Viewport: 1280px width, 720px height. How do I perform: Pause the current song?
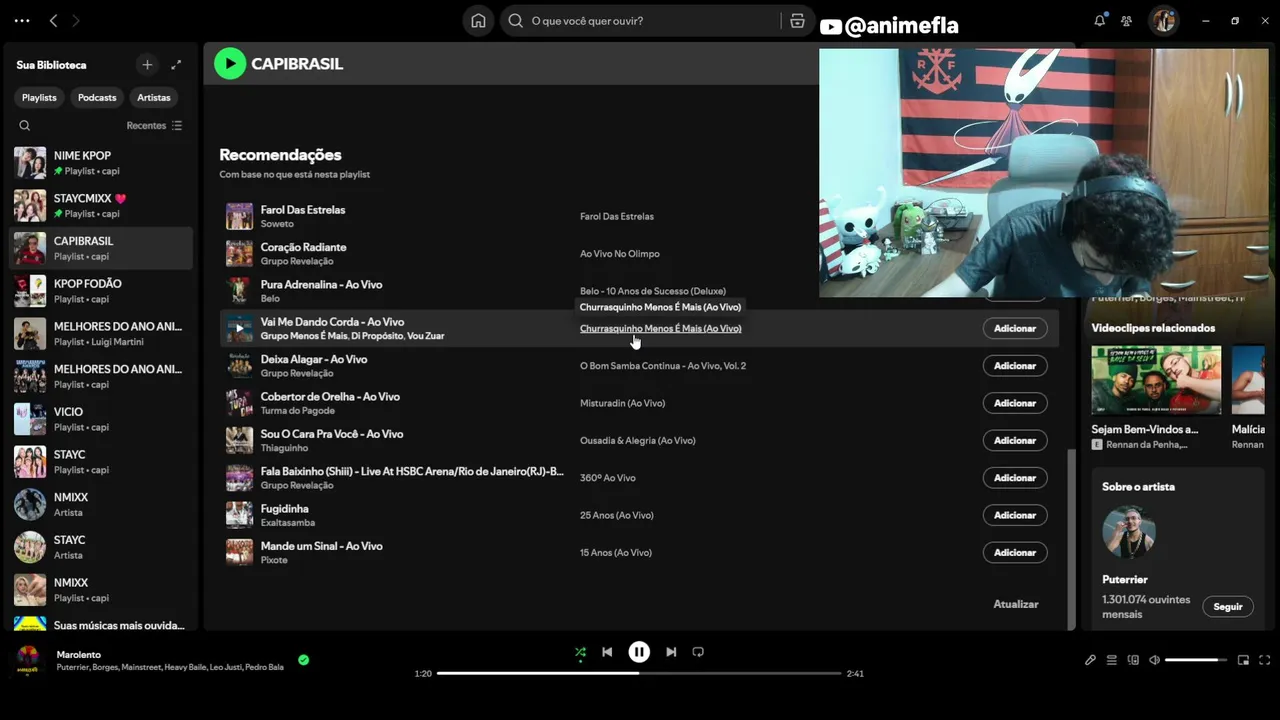point(639,652)
